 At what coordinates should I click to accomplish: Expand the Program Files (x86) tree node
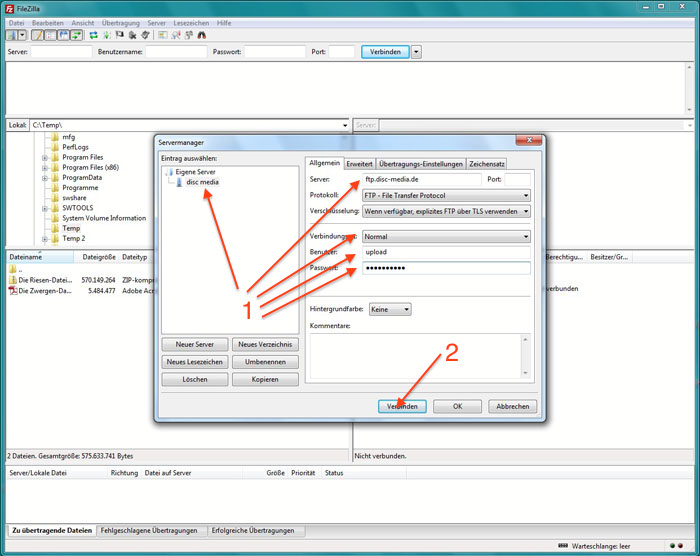[x=45, y=168]
